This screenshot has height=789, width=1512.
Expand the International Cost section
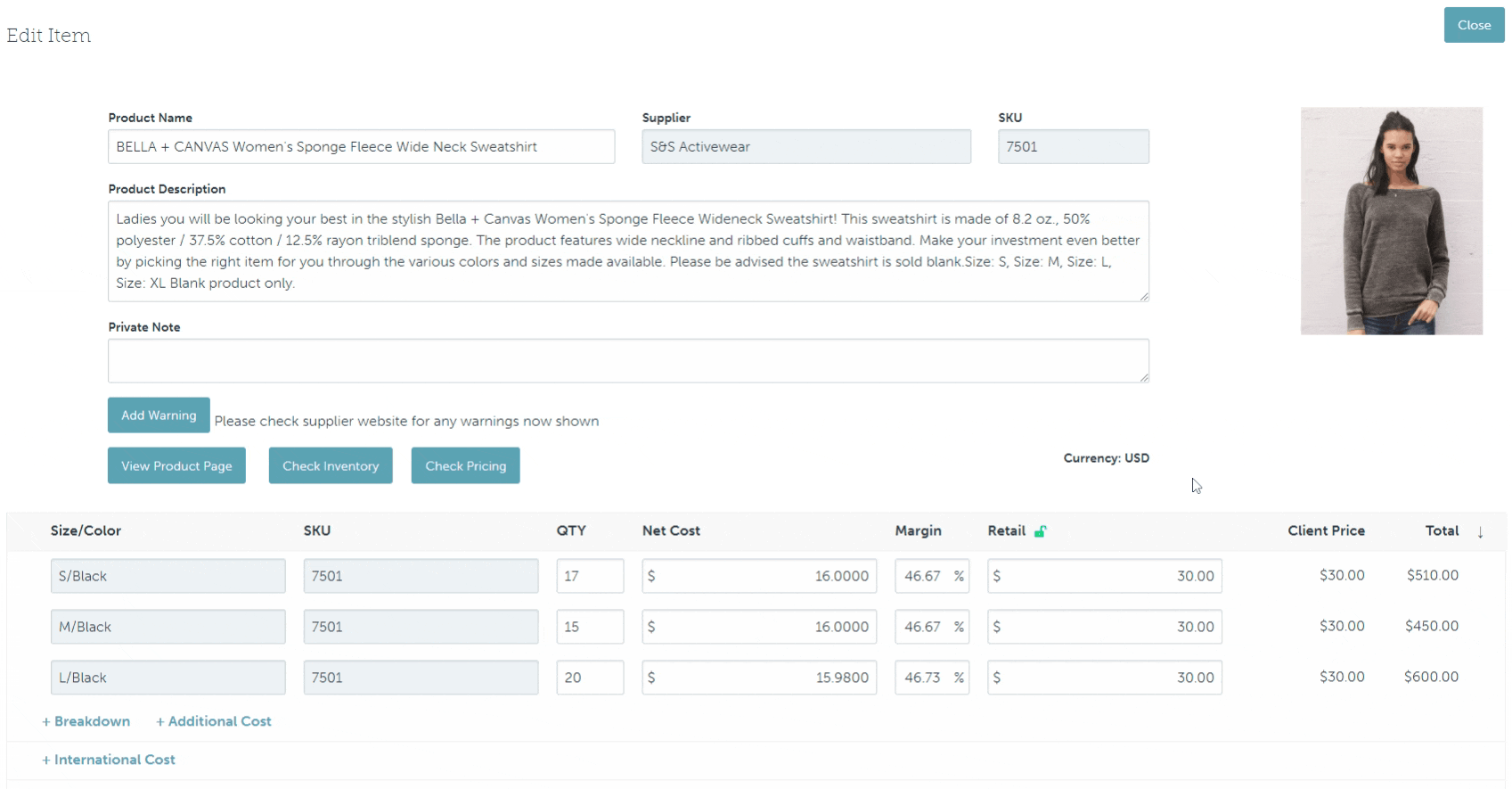109,760
